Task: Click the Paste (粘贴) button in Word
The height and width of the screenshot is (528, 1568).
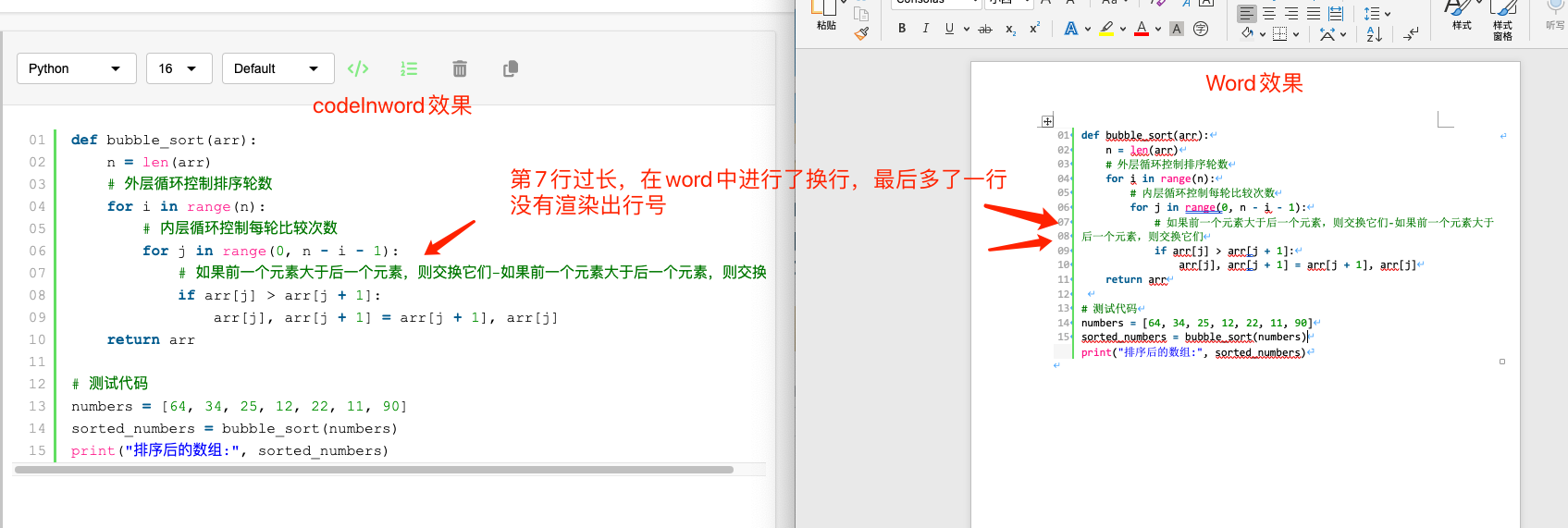Action: [826, 16]
